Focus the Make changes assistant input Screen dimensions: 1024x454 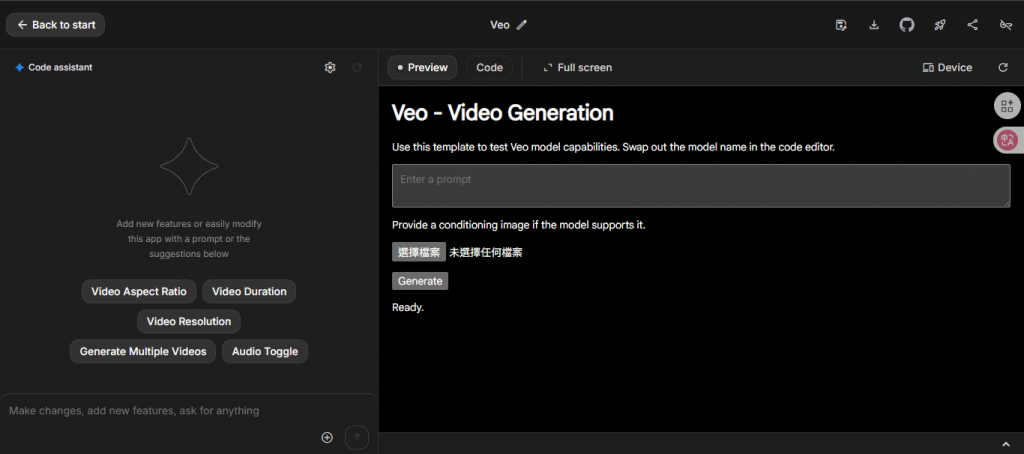tap(189, 411)
